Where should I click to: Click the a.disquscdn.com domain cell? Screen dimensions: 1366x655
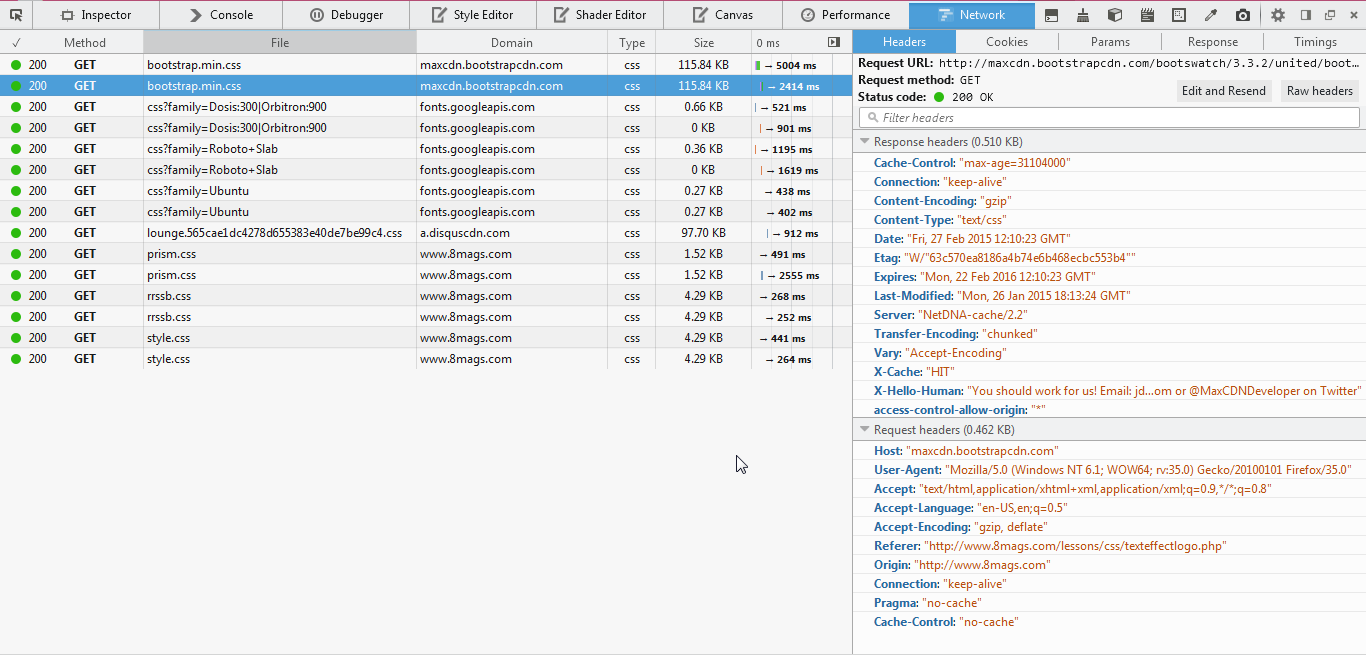click(x=512, y=233)
